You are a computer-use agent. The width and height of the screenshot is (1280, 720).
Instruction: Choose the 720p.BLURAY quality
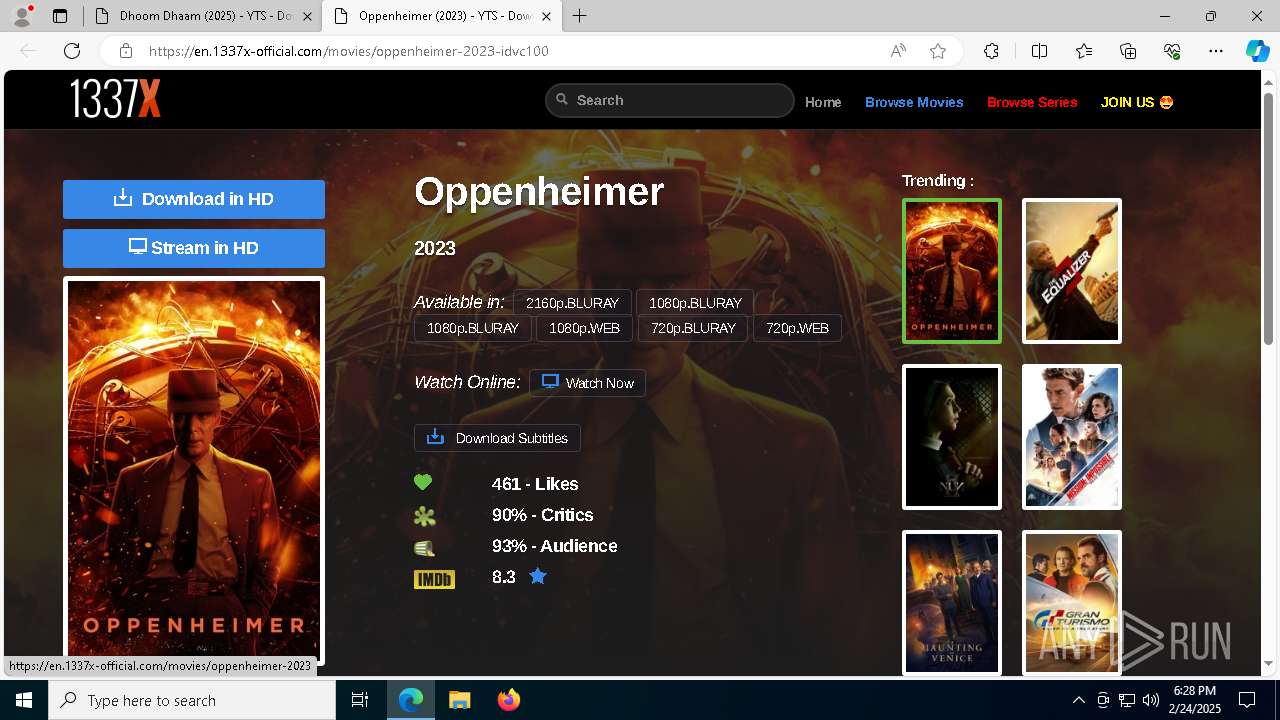693,328
